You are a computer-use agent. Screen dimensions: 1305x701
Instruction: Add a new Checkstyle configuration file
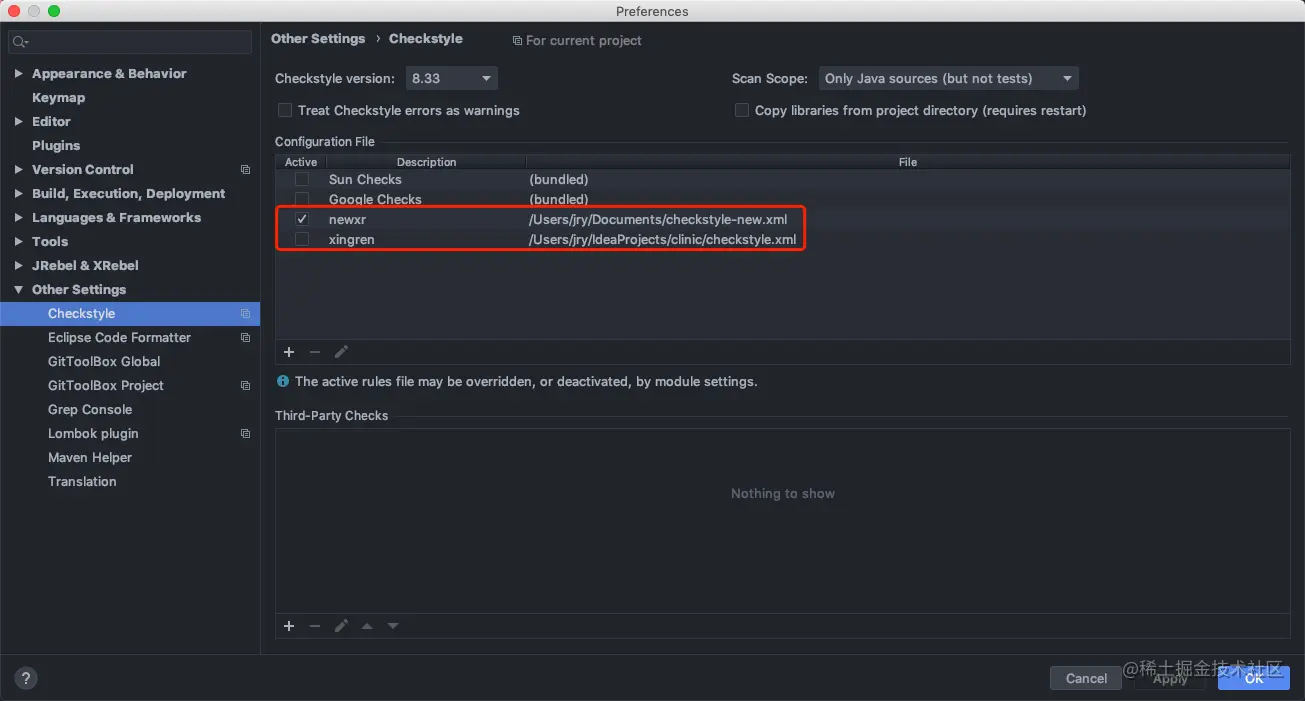point(289,352)
